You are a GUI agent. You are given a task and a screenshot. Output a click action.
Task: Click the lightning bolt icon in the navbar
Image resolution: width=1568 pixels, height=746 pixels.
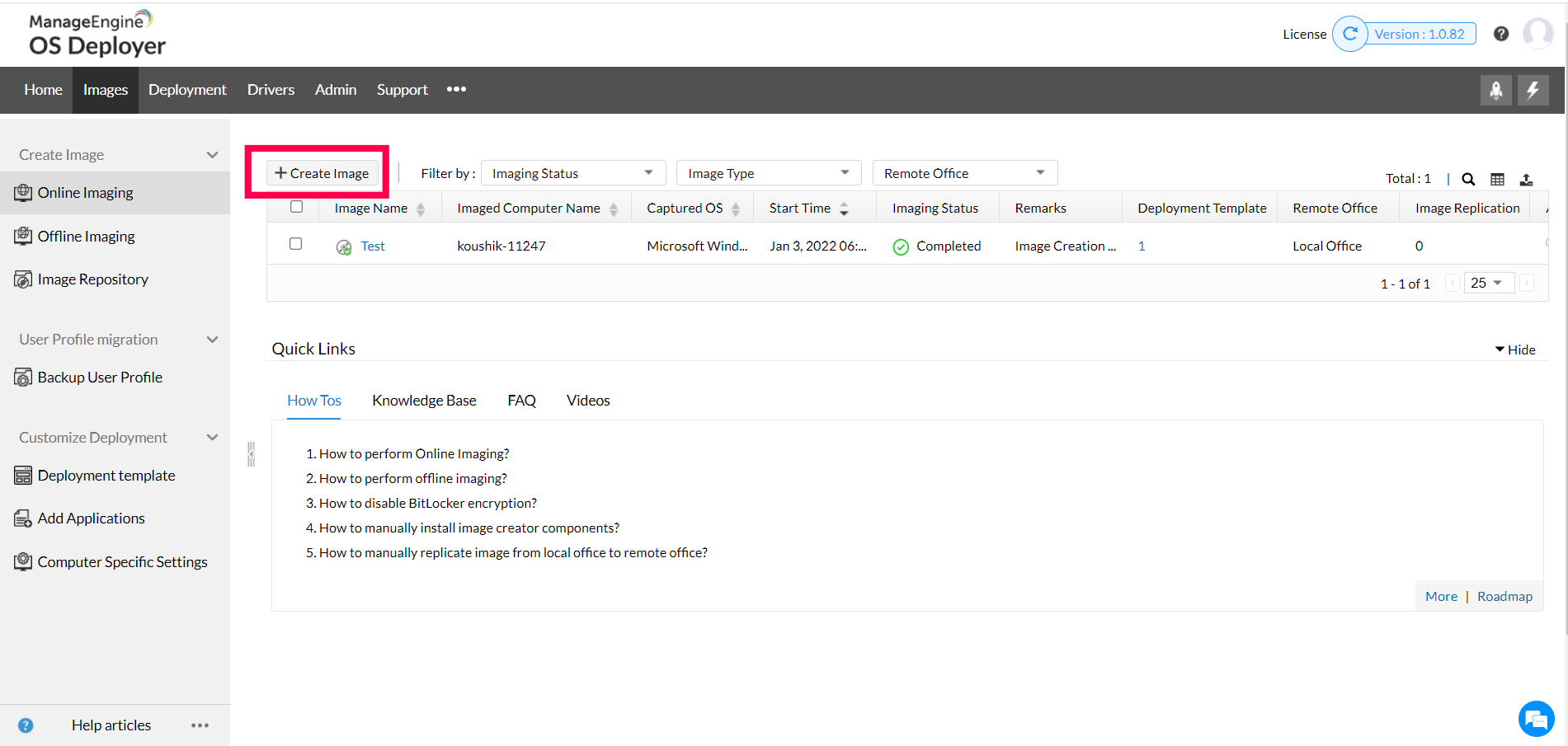pos(1533,90)
